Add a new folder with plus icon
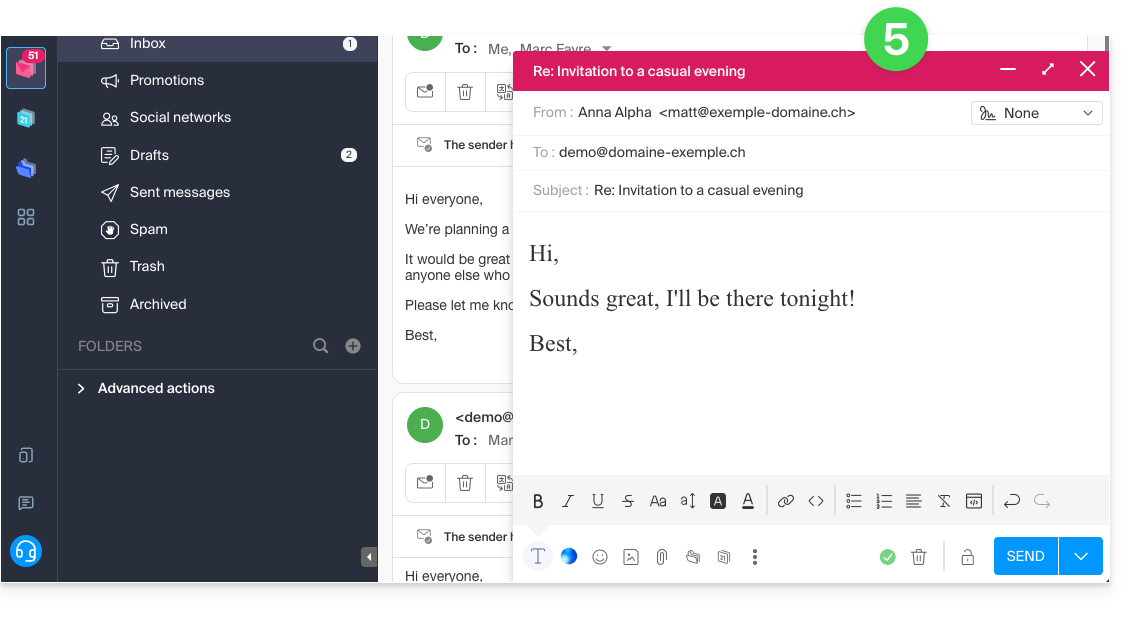The image size is (1145, 618). pos(353,346)
